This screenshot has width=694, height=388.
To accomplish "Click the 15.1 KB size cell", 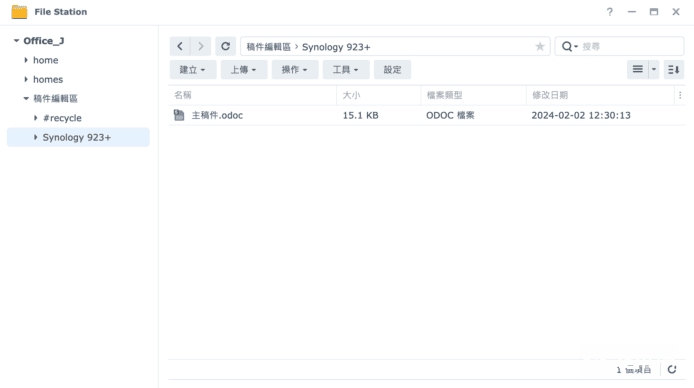I will point(360,115).
